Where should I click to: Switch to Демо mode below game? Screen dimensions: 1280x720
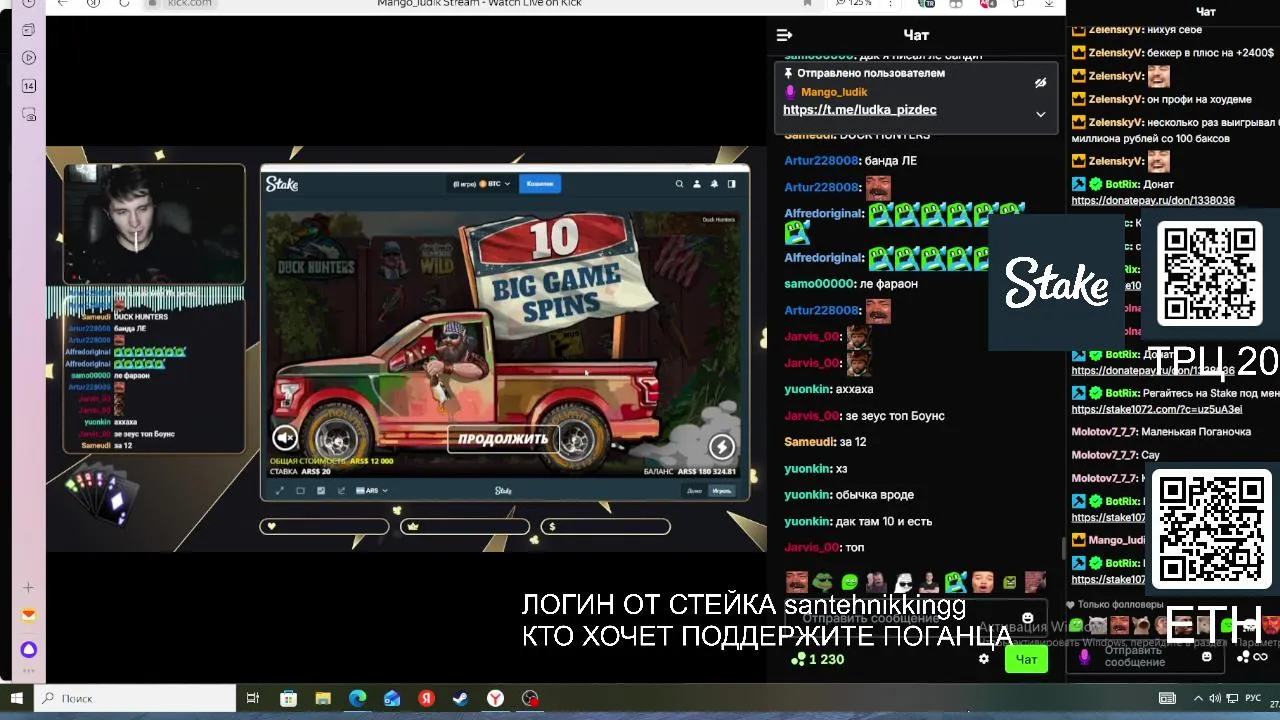coord(694,491)
